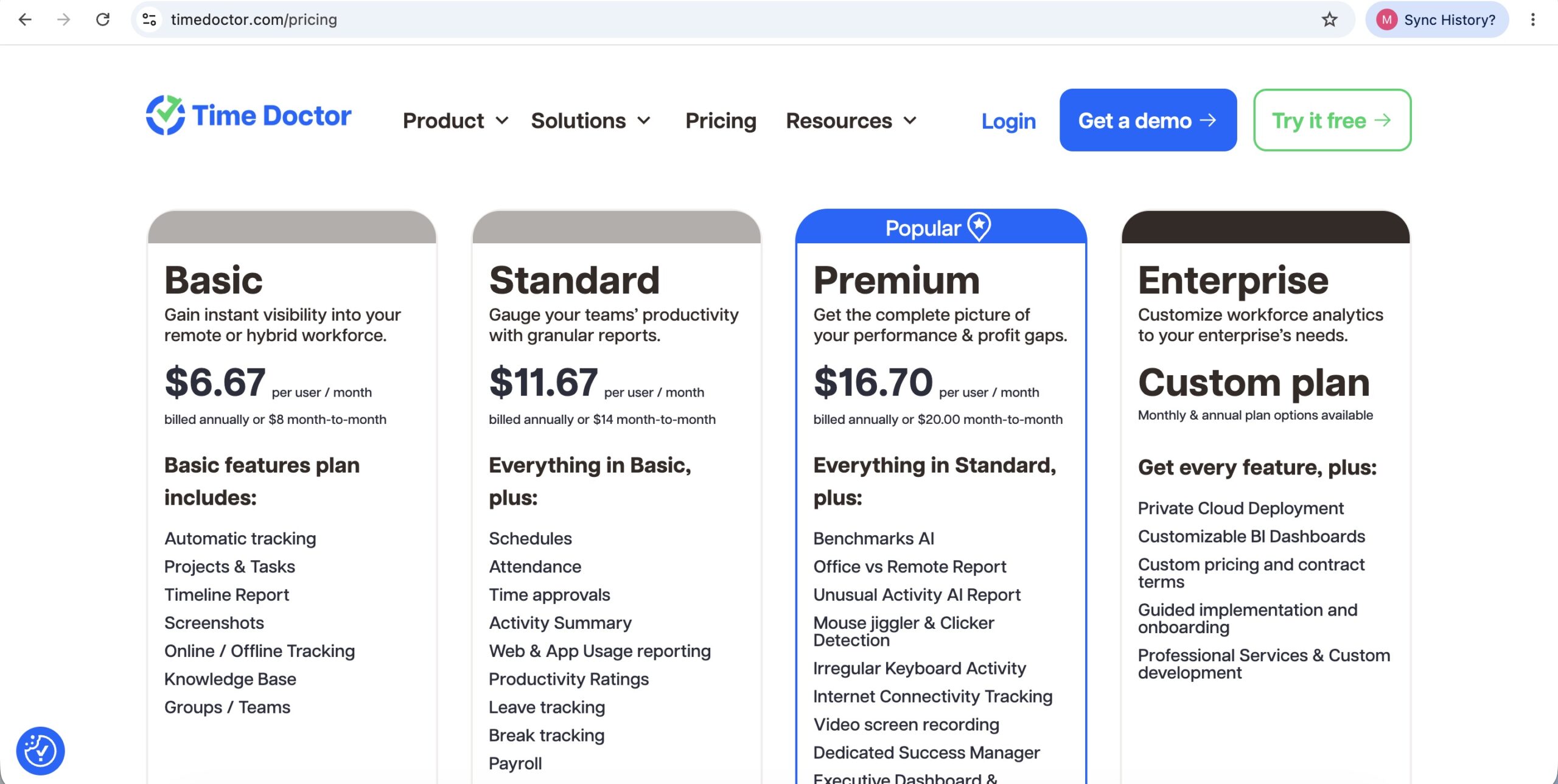Click the Benchmarks AI feature
The height and width of the screenshot is (784, 1558).
pos(873,538)
